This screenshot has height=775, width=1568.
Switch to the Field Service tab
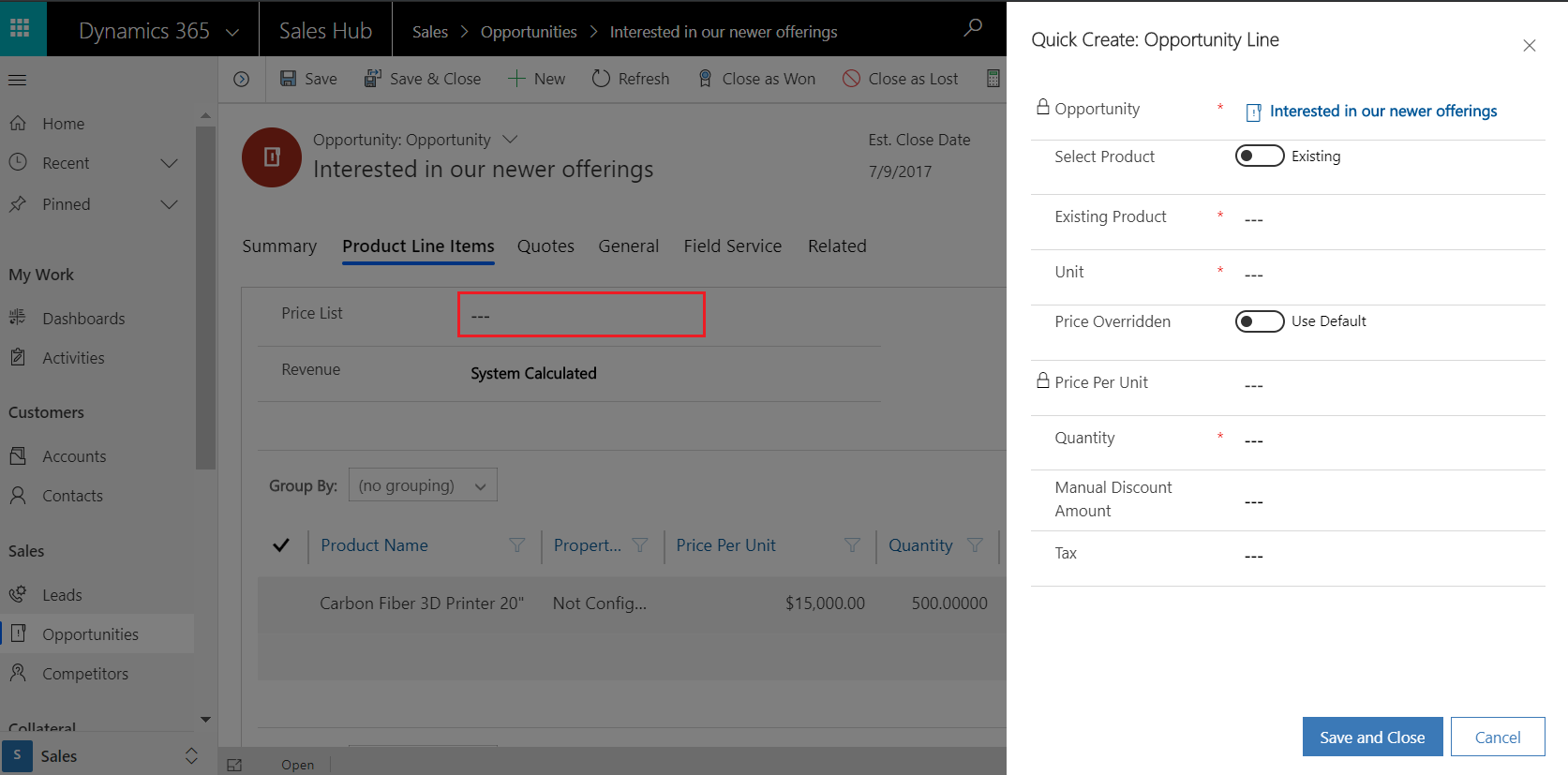coord(732,246)
